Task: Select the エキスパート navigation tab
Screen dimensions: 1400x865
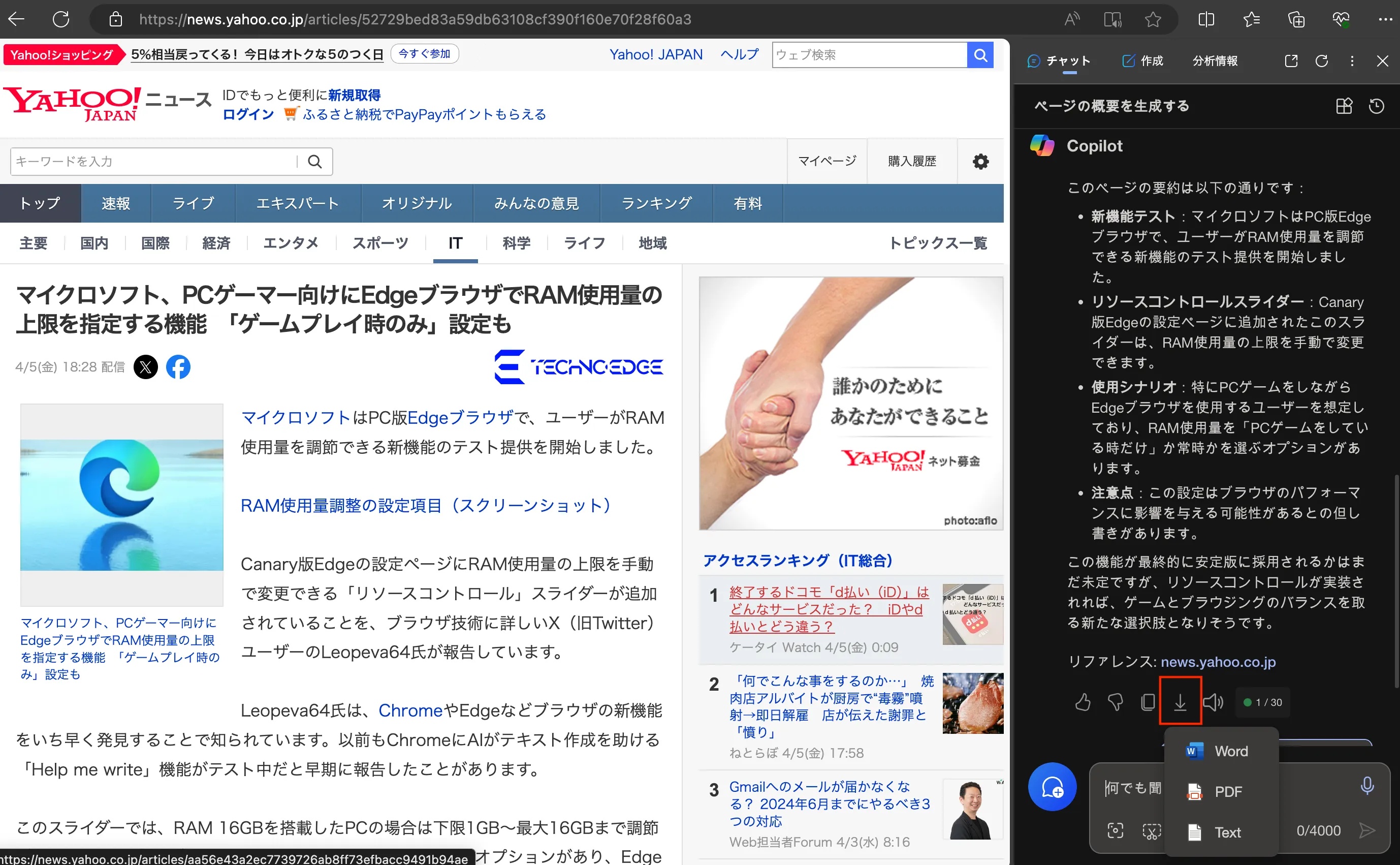Action: (x=298, y=203)
